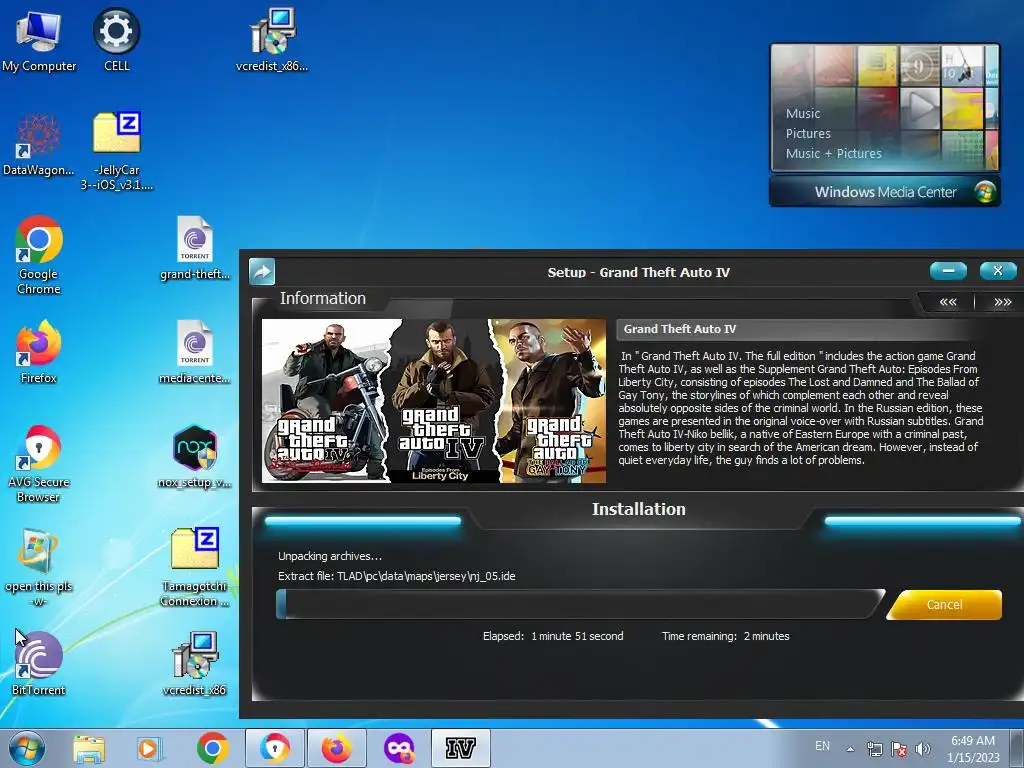Cancel the Grand Theft Auto IV installation
The image size is (1024, 768).
click(944, 605)
